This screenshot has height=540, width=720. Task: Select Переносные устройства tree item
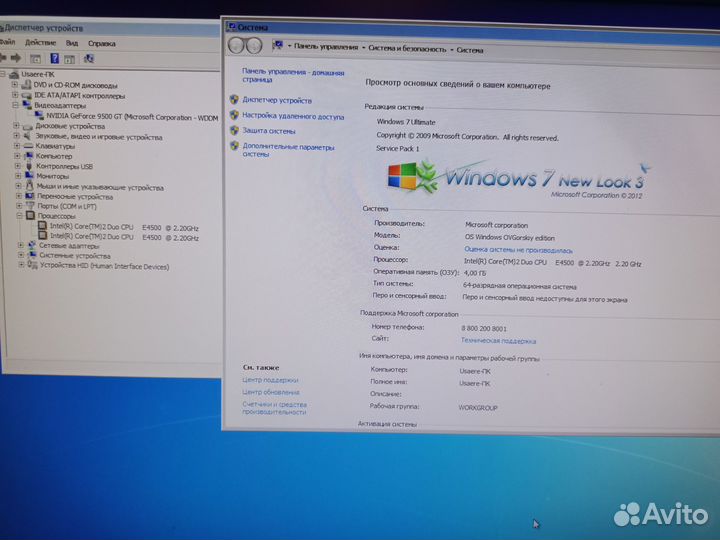tap(75, 197)
